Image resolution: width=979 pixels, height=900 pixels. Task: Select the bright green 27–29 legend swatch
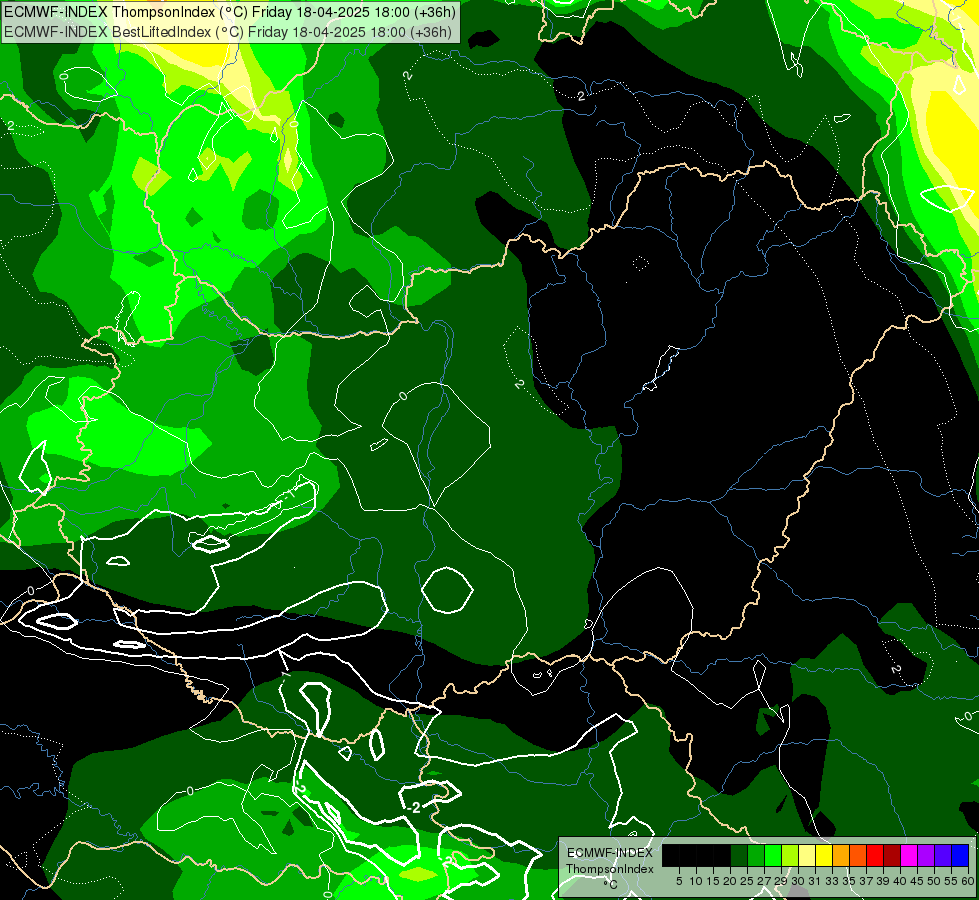(773, 855)
